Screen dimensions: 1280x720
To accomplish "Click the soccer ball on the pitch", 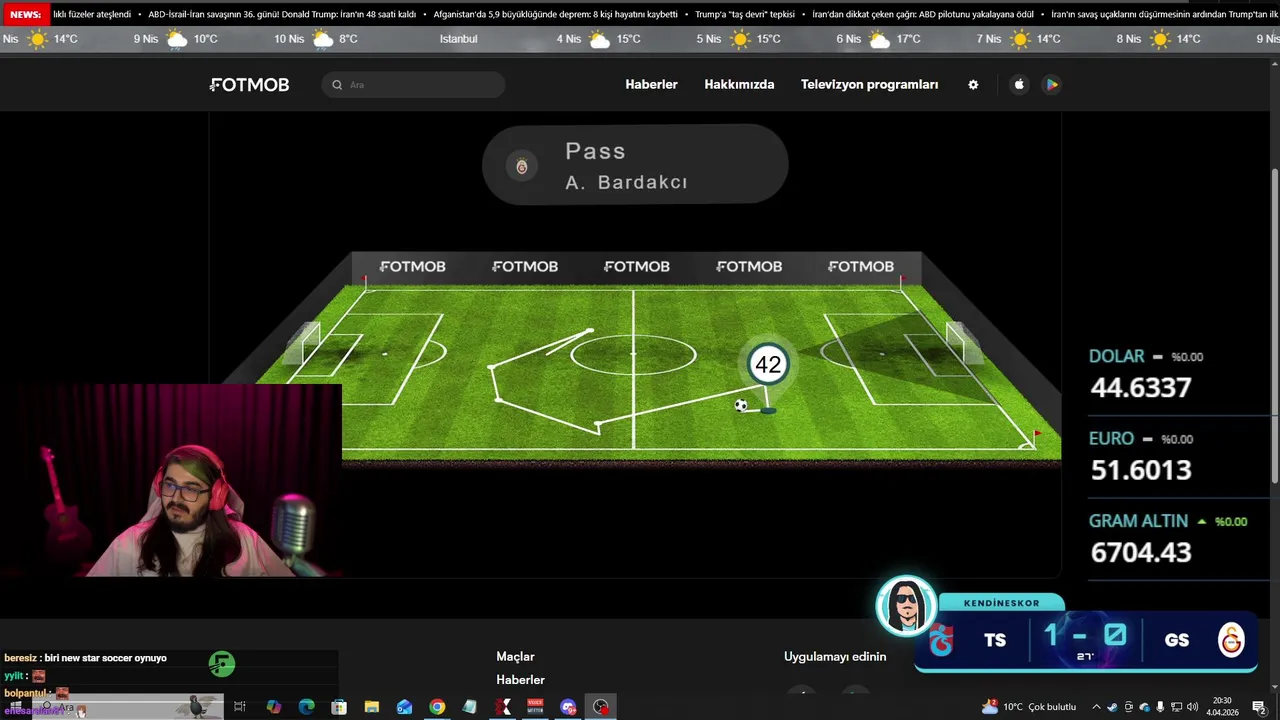I will pyautogui.click(x=741, y=405).
